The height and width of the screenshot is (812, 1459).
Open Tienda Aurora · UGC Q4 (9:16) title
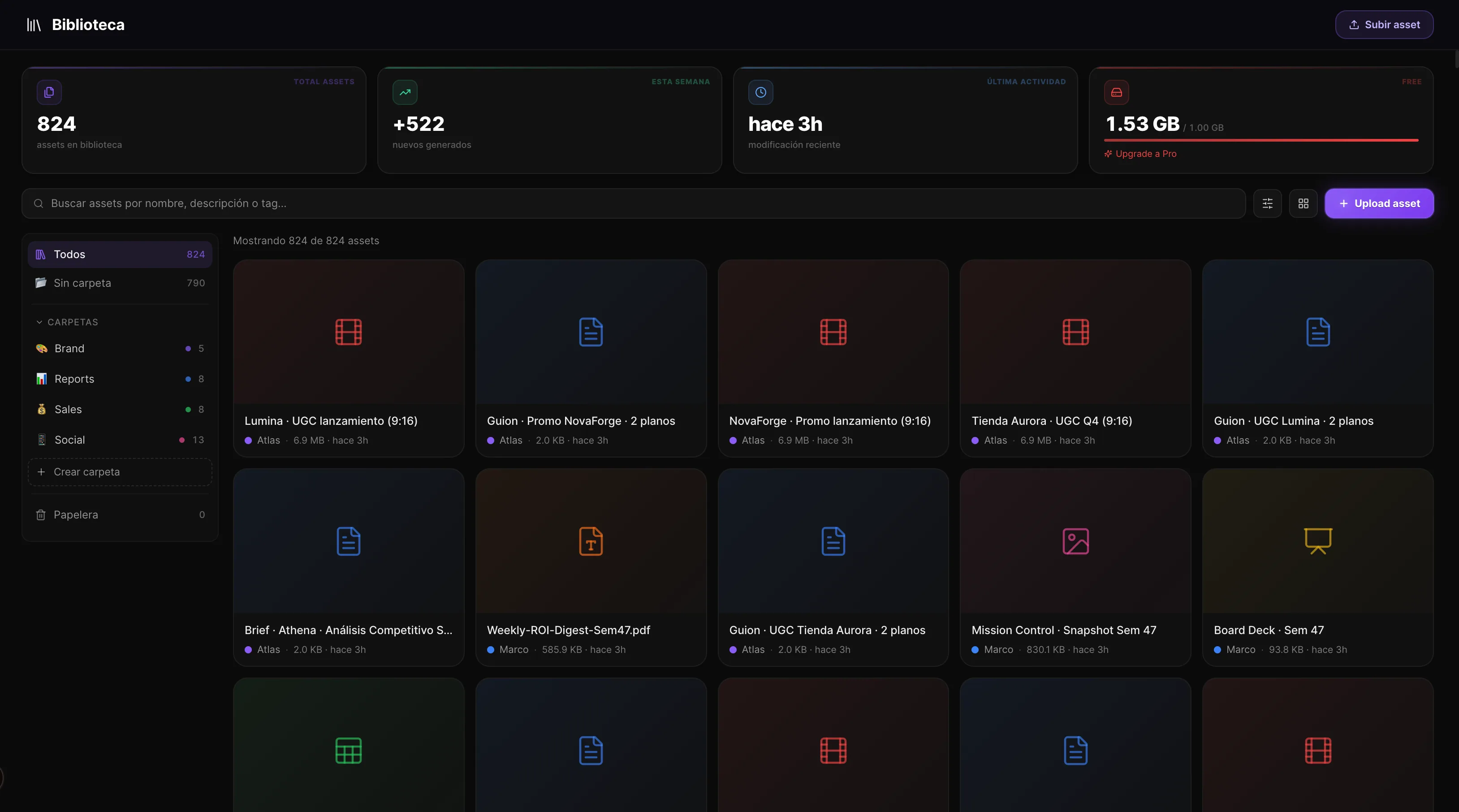tap(1051, 421)
